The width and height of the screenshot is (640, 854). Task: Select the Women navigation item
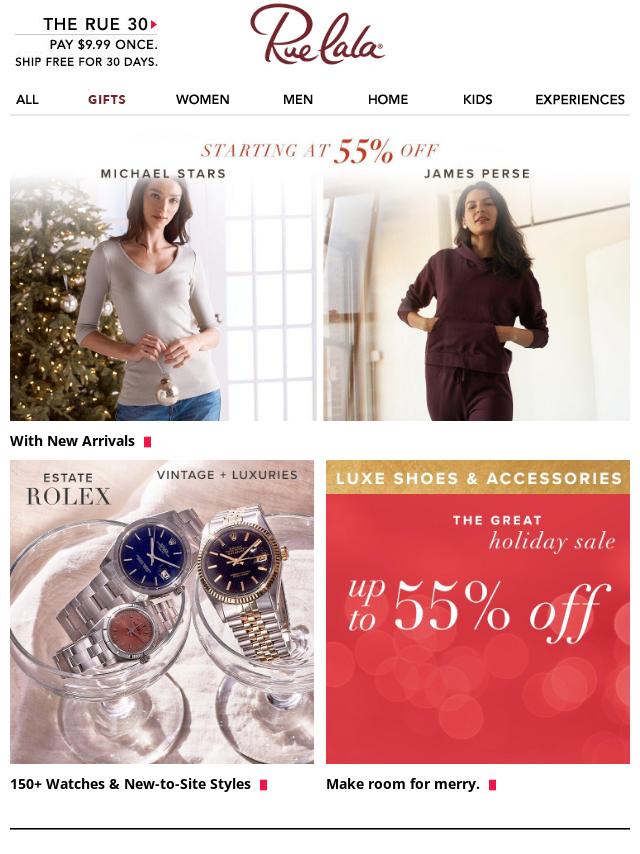(x=203, y=100)
